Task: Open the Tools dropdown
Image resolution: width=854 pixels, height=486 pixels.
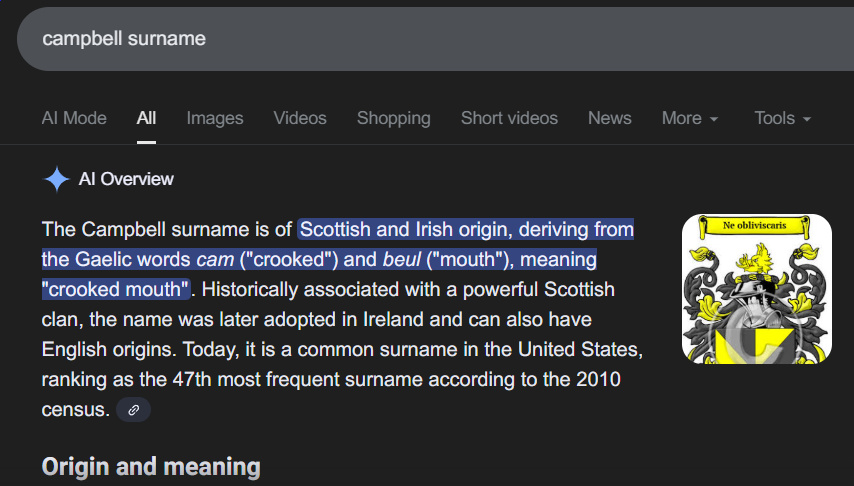Action: pos(782,118)
